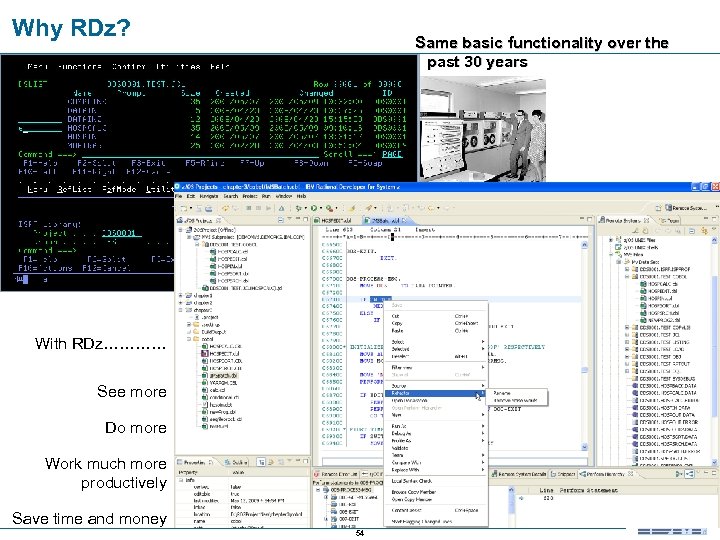Switch to the HOSPEDIT.cbl editor tab
This screenshot has height=540, width=720.
pyautogui.click(x=336, y=220)
